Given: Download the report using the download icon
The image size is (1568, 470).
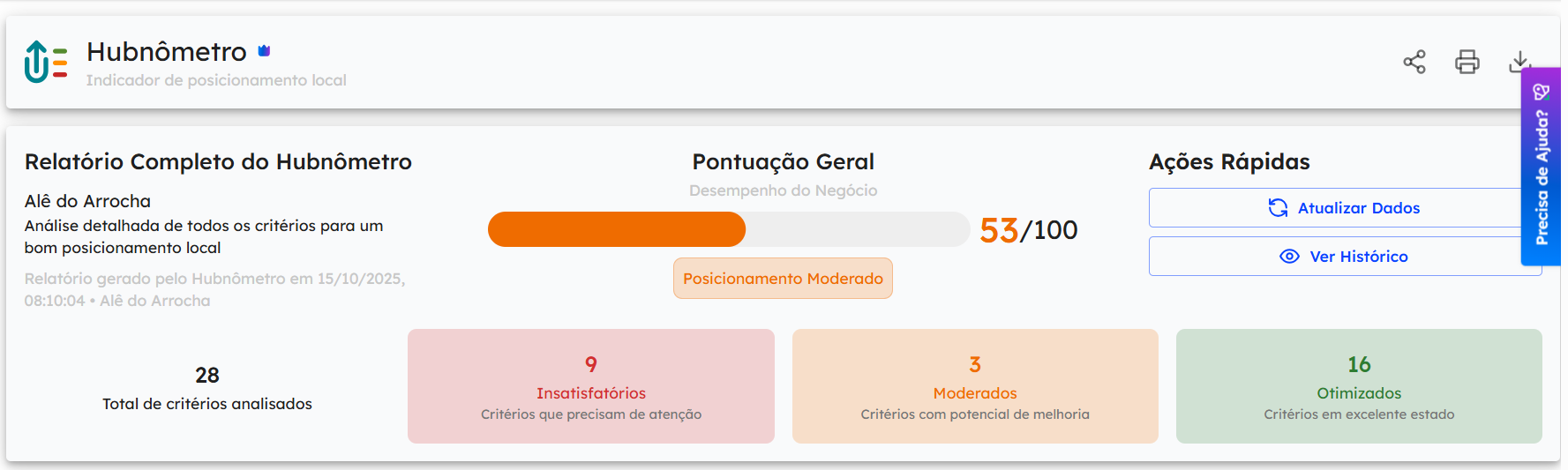Looking at the screenshot, I should coord(1518,61).
